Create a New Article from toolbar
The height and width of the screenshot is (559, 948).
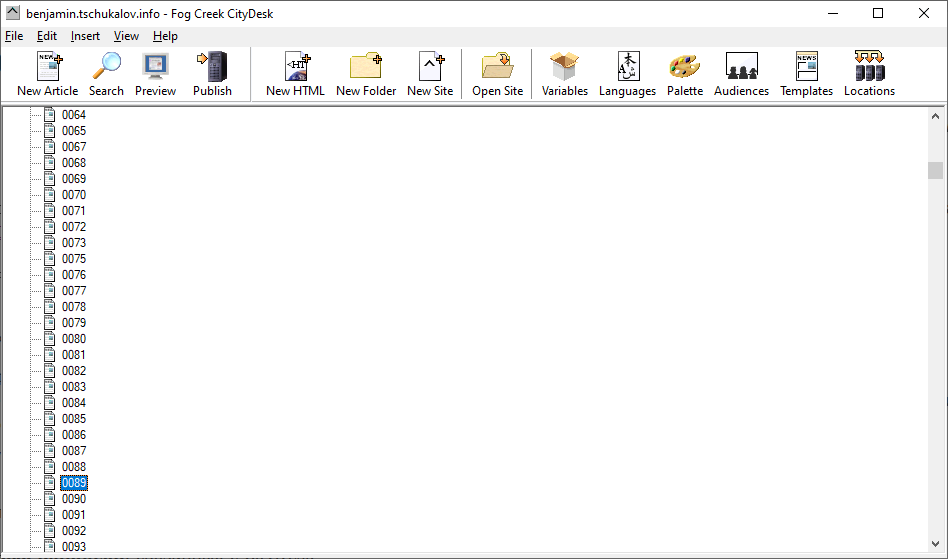(x=47, y=74)
